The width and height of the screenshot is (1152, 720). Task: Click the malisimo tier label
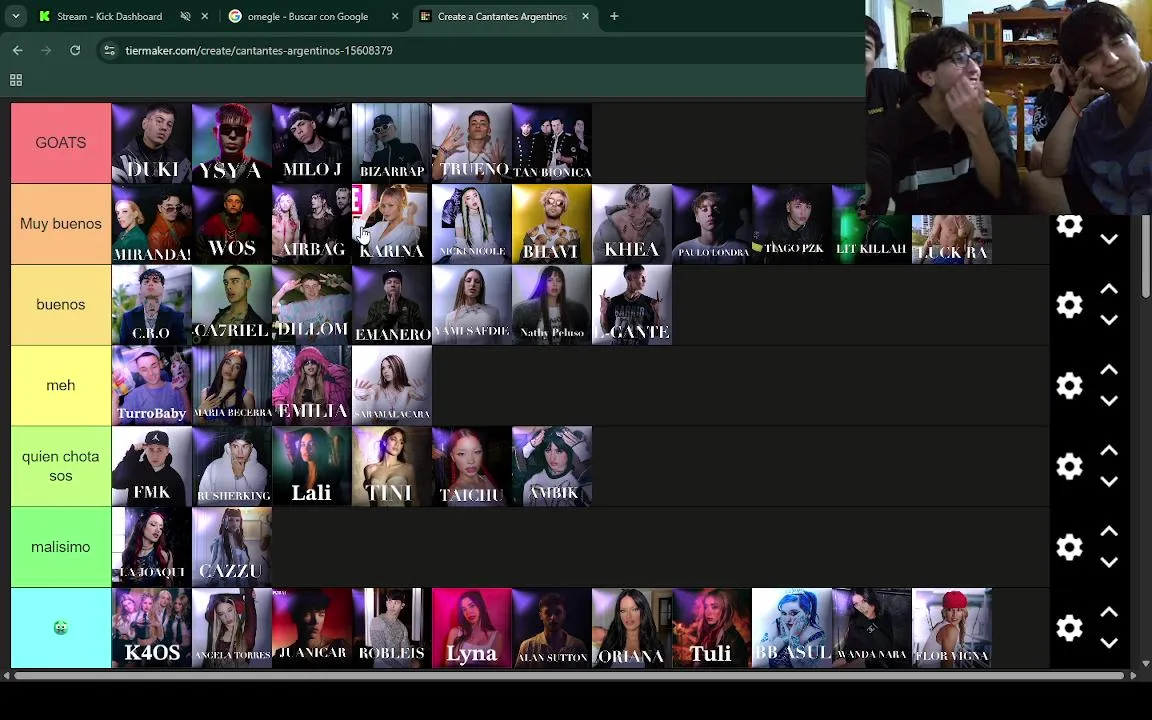[x=61, y=547]
